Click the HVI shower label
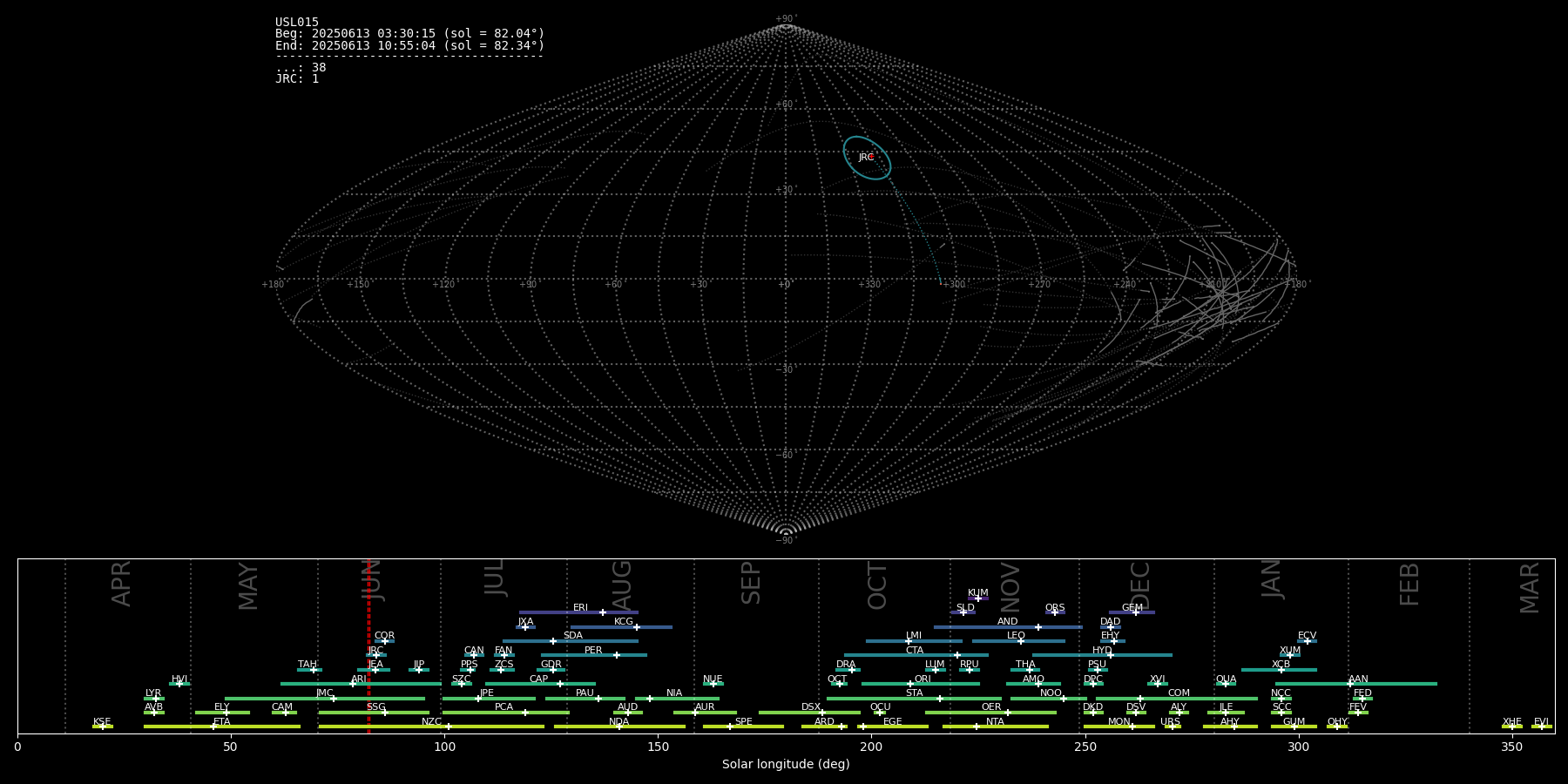The height and width of the screenshot is (784, 1568). click(179, 679)
